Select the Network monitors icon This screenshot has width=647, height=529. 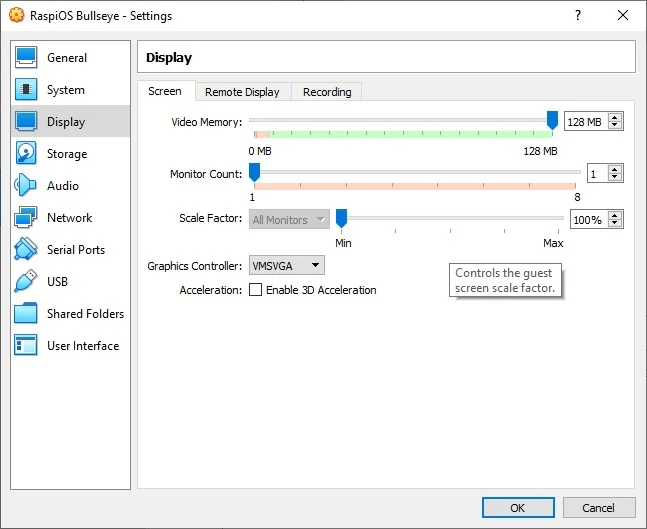point(26,217)
